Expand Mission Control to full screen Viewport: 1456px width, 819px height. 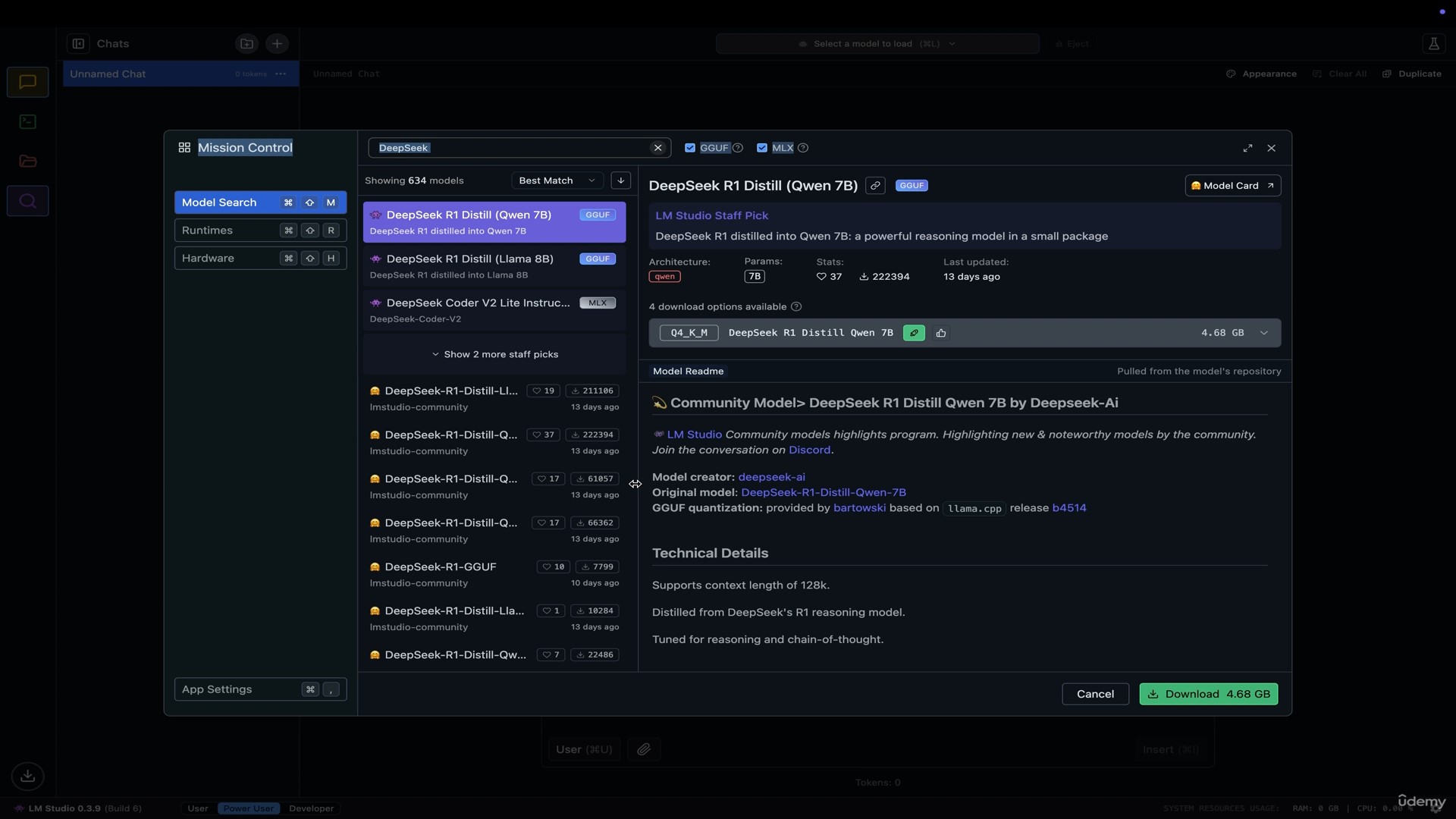(x=1247, y=148)
